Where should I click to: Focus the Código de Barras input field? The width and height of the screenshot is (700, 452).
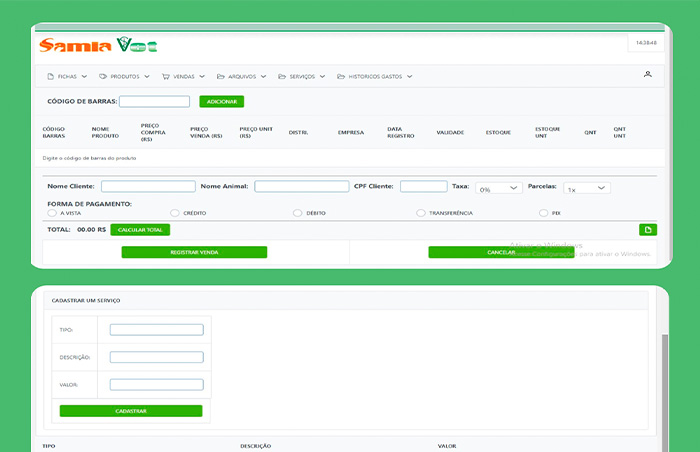154,102
